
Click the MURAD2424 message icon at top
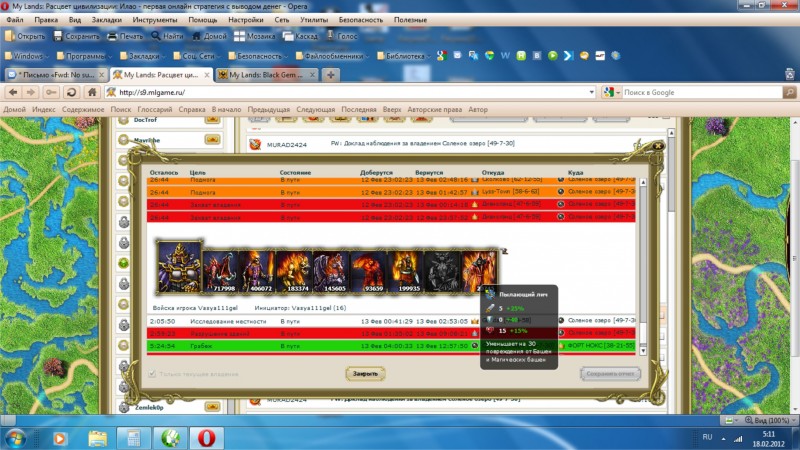tap(255, 144)
